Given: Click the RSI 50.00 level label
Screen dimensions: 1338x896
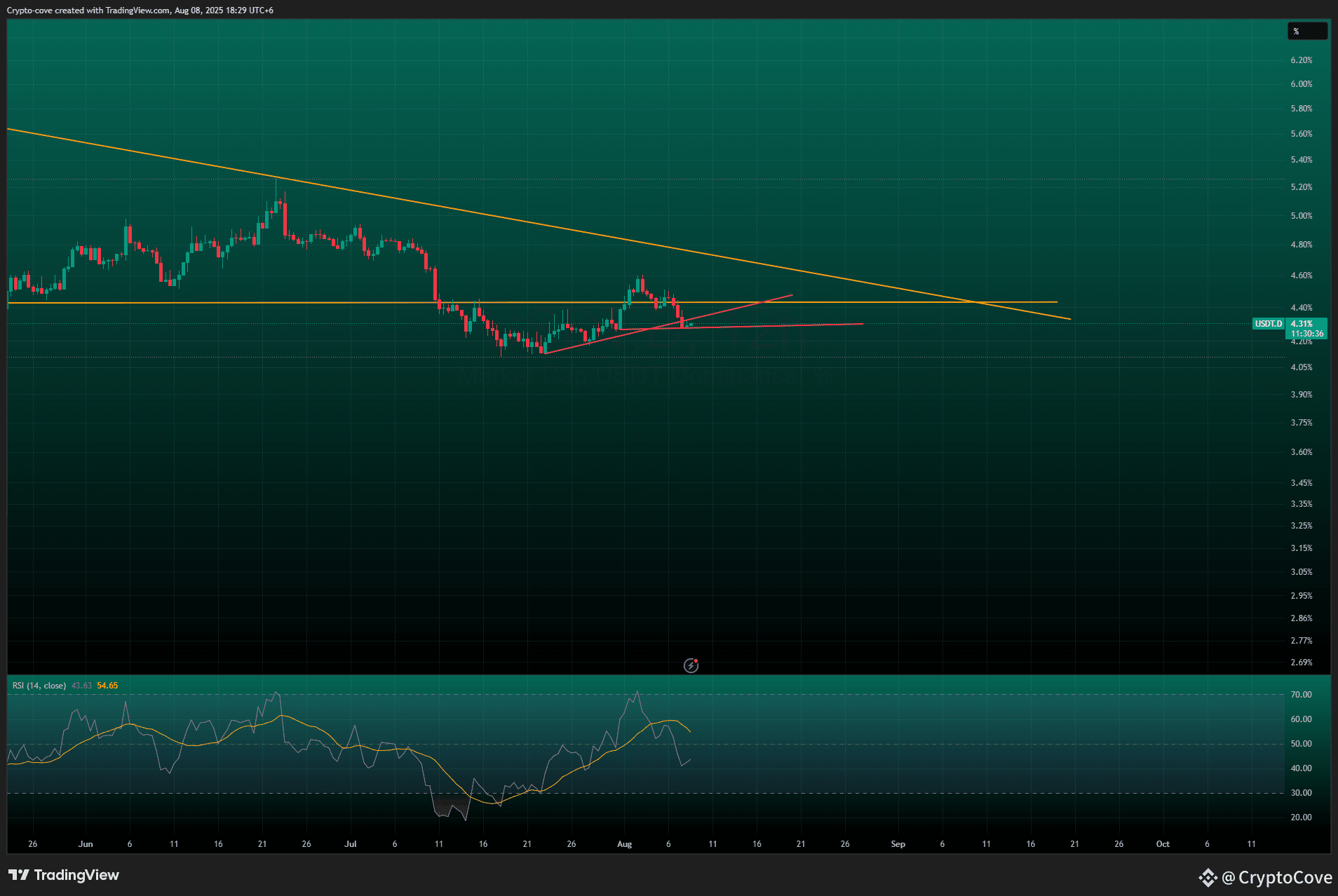Looking at the screenshot, I should [1301, 744].
